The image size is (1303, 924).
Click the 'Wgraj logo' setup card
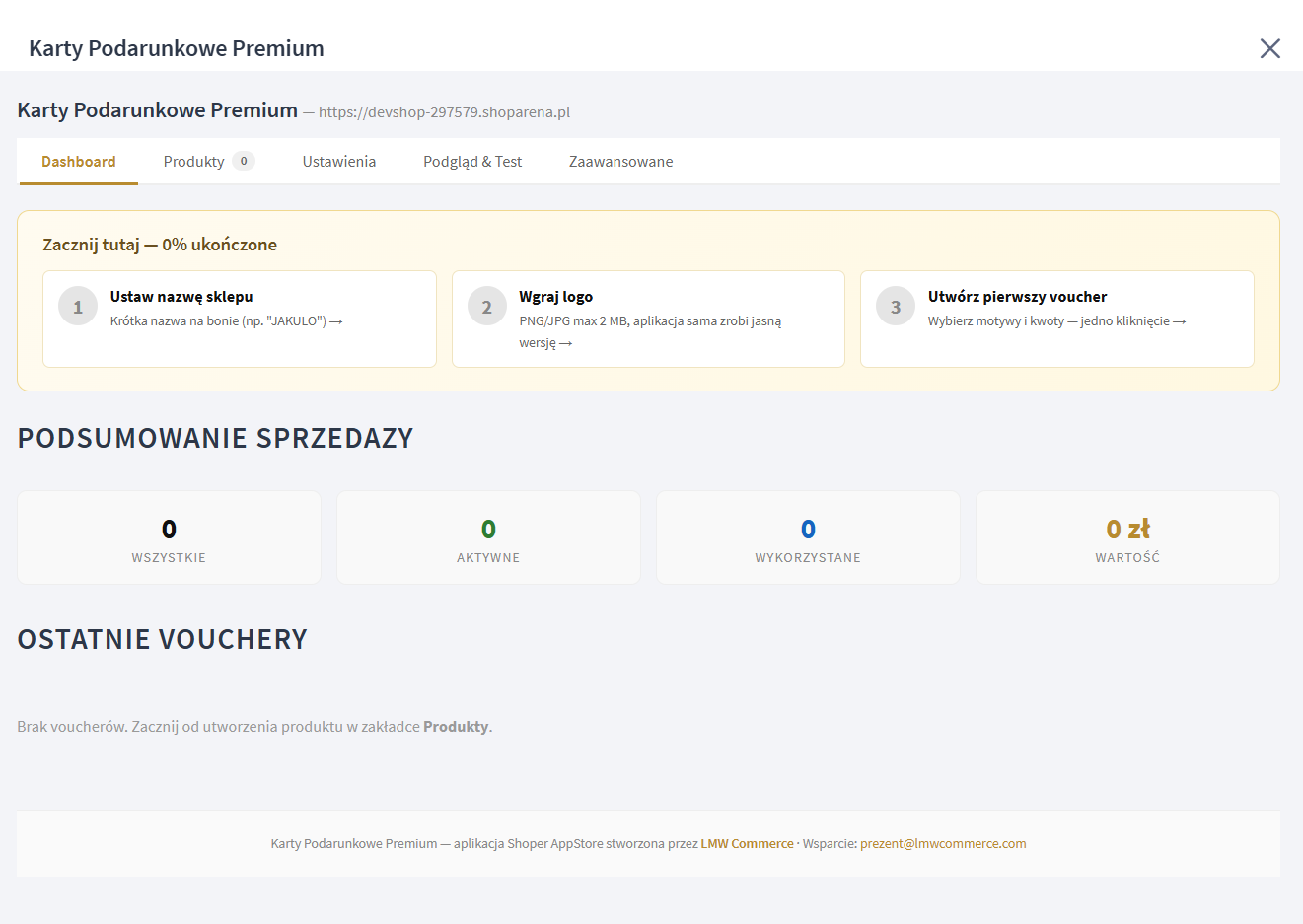pyautogui.click(x=648, y=319)
